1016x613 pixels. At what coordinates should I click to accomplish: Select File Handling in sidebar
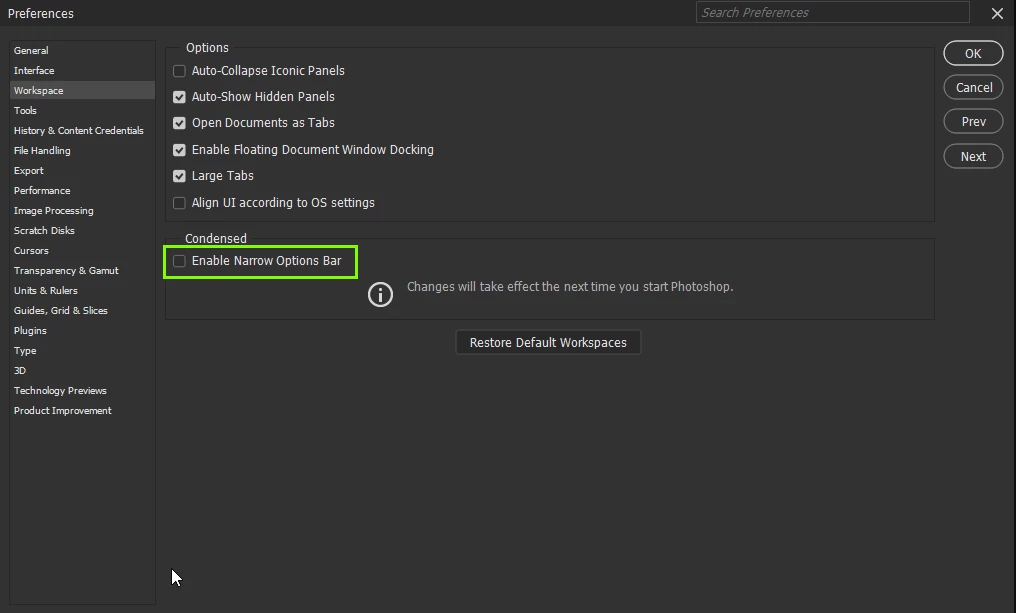point(82,151)
